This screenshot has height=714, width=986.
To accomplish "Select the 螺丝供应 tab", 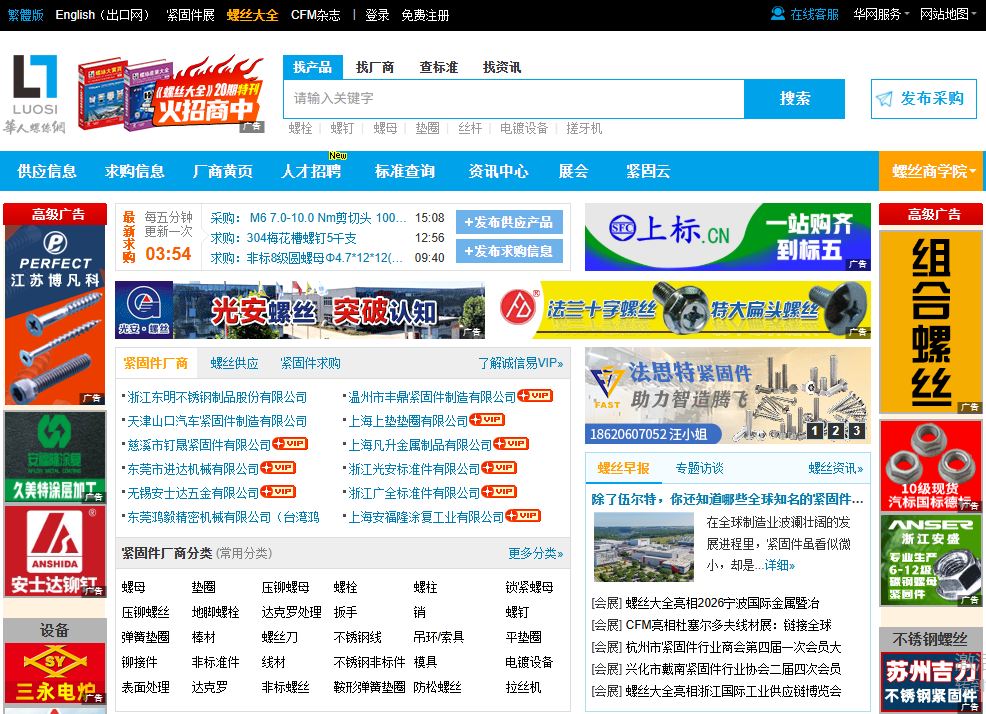I will click(x=234, y=363).
